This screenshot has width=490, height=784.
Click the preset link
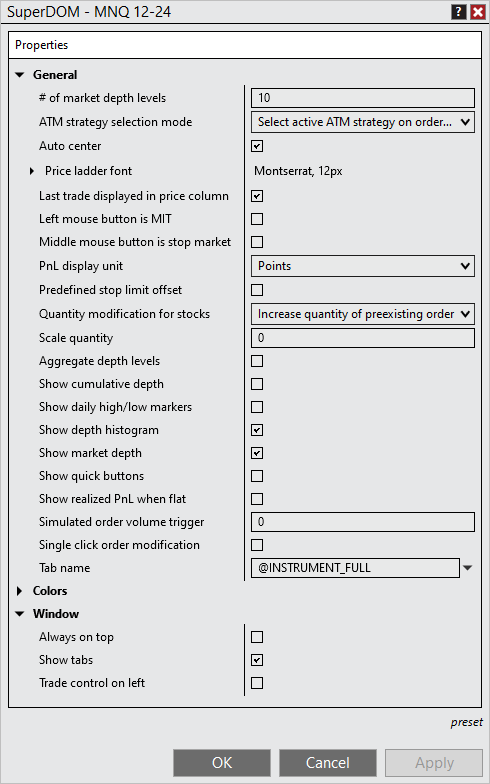(466, 722)
